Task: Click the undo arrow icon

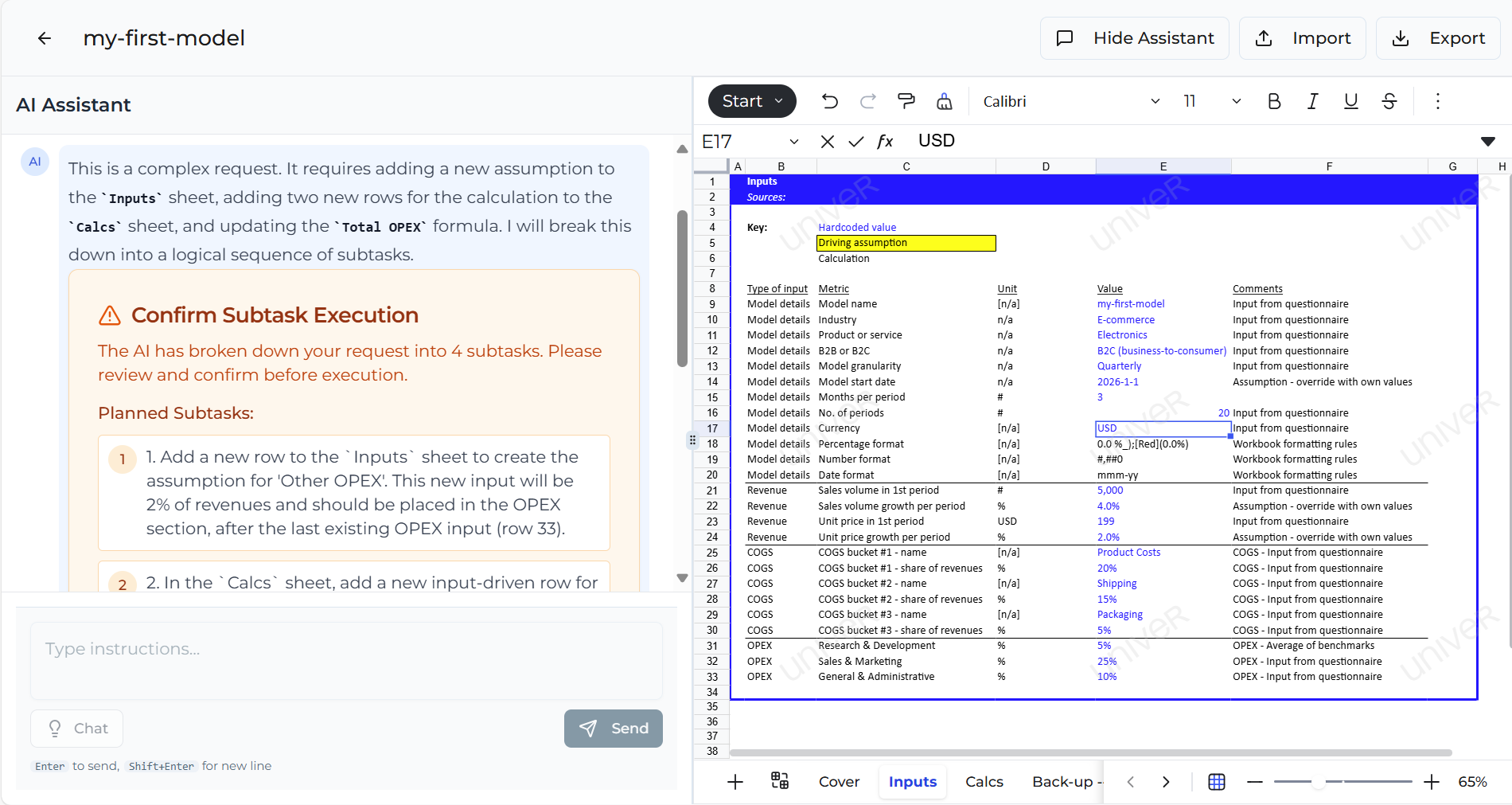Action: click(829, 101)
